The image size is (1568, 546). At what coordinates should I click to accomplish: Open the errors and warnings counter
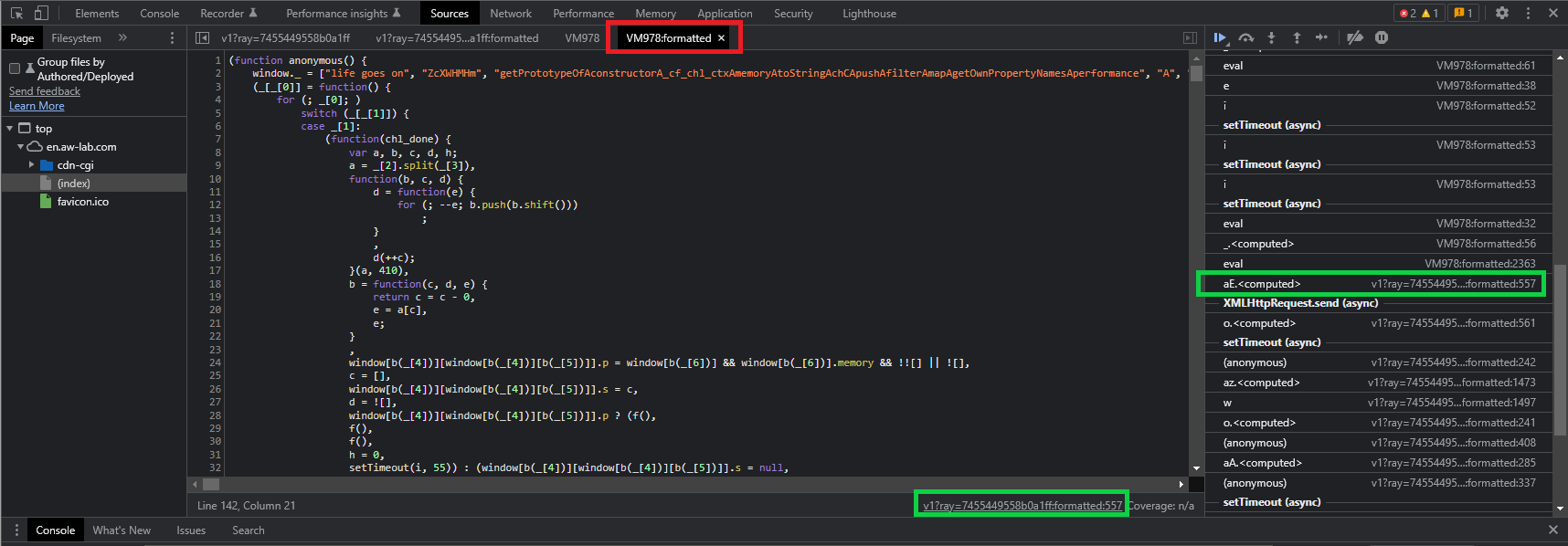[x=1418, y=13]
